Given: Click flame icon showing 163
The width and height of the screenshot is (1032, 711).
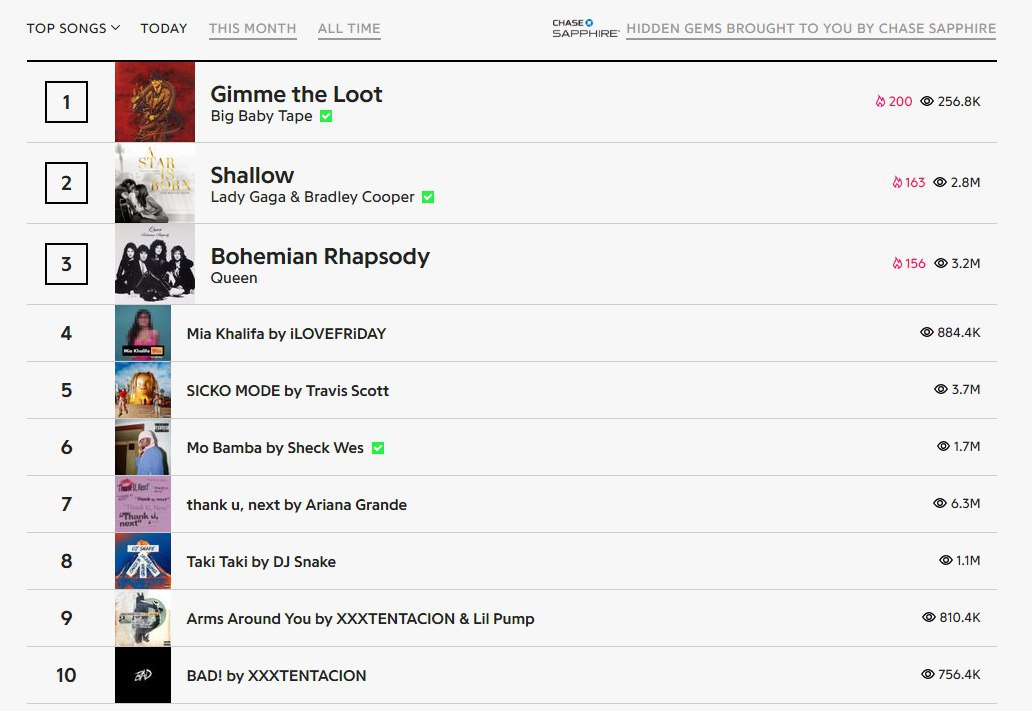Looking at the screenshot, I should pyautogui.click(x=896, y=182).
